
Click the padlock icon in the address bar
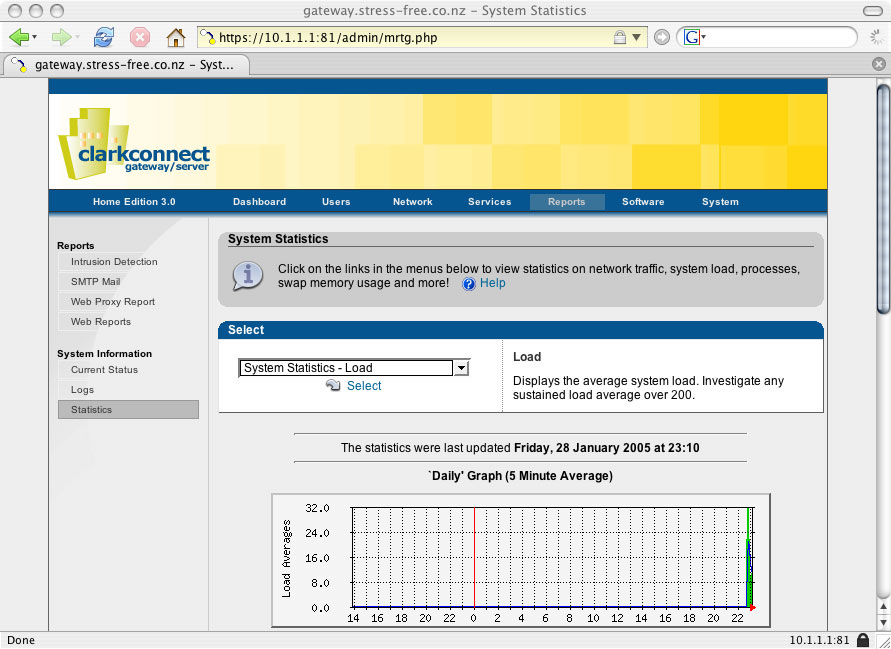[x=619, y=38]
